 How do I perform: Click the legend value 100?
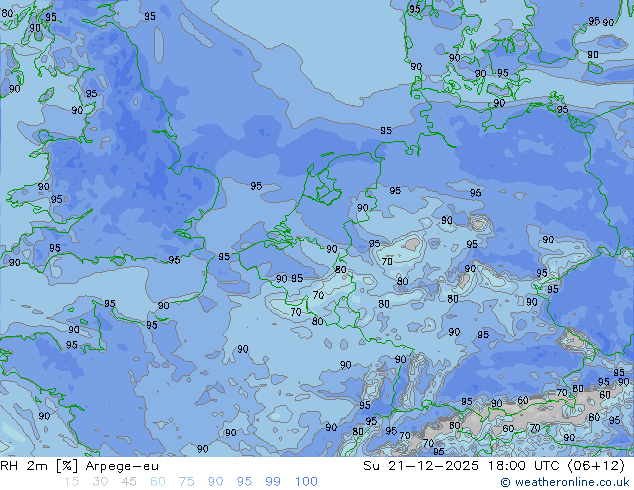(306, 482)
